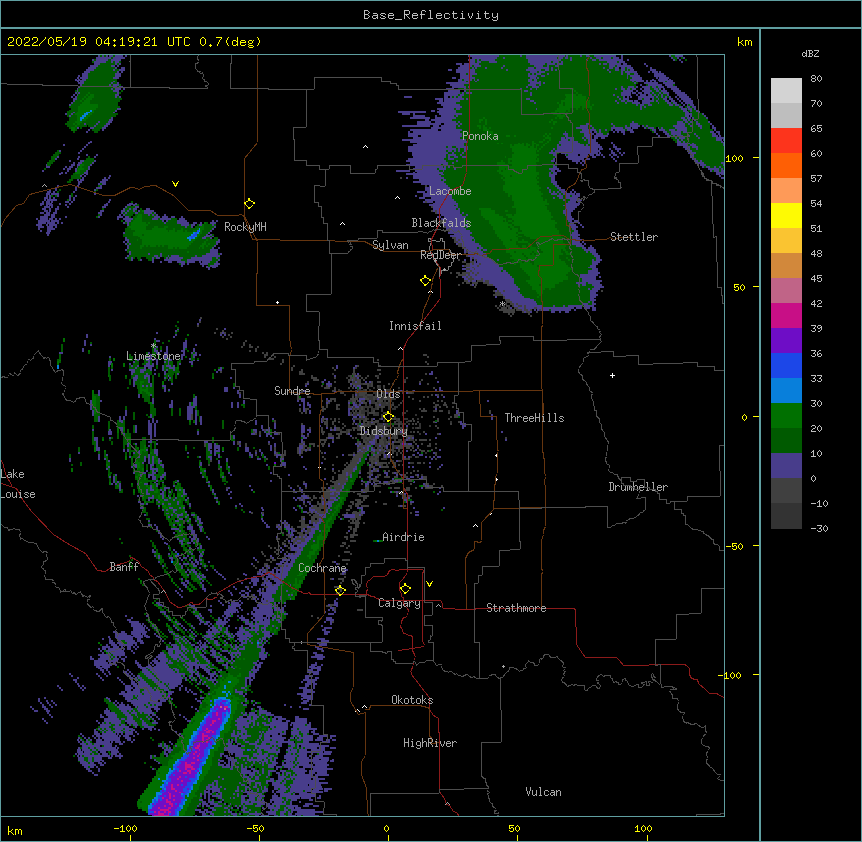
Task: Click the Okotoks town label
Action: coord(412,700)
